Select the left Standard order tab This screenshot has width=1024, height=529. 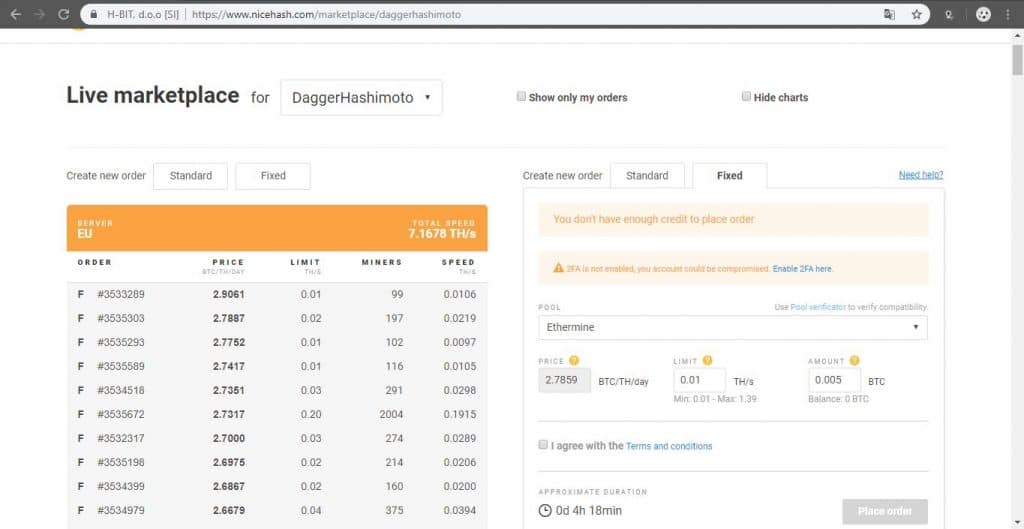point(191,176)
